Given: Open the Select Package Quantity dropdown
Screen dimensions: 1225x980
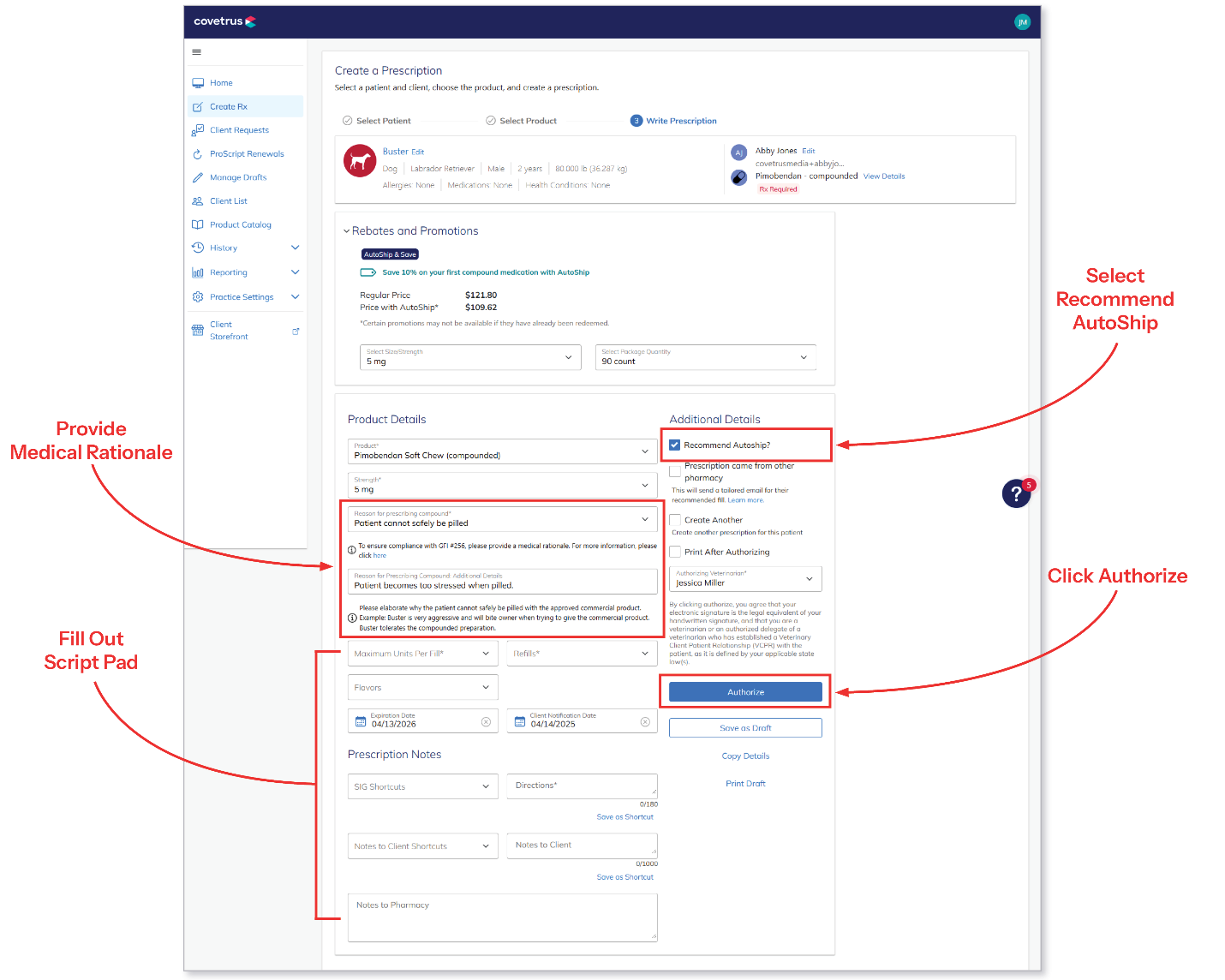Looking at the screenshot, I should pos(803,357).
